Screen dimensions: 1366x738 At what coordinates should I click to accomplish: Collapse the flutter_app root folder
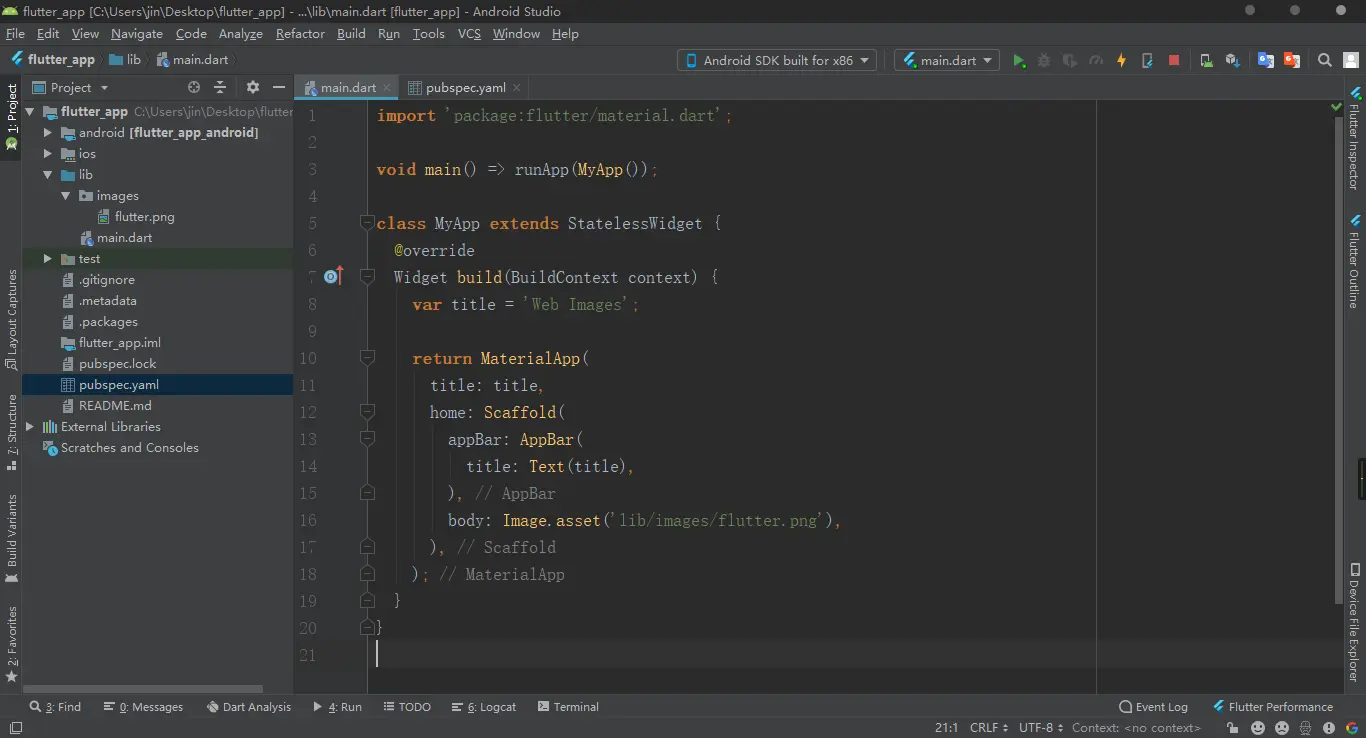(x=30, y=112)
